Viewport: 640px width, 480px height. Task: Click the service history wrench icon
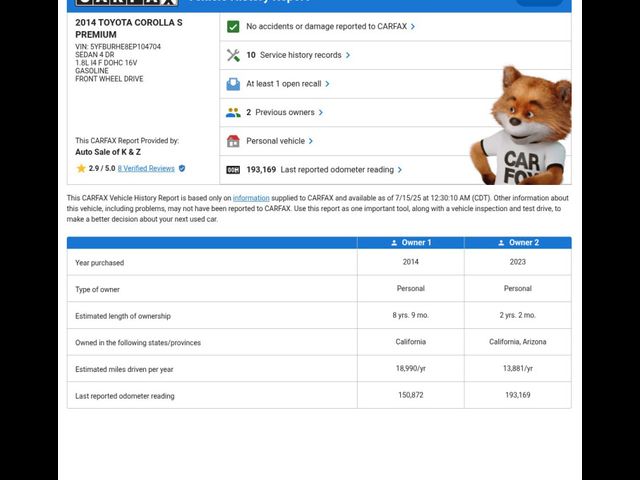click(233, 55)
